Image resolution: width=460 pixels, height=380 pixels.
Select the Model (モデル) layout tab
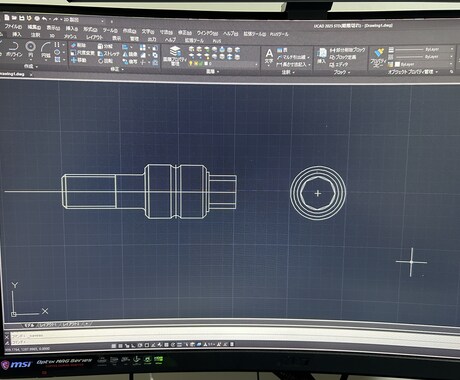(29, 325)
